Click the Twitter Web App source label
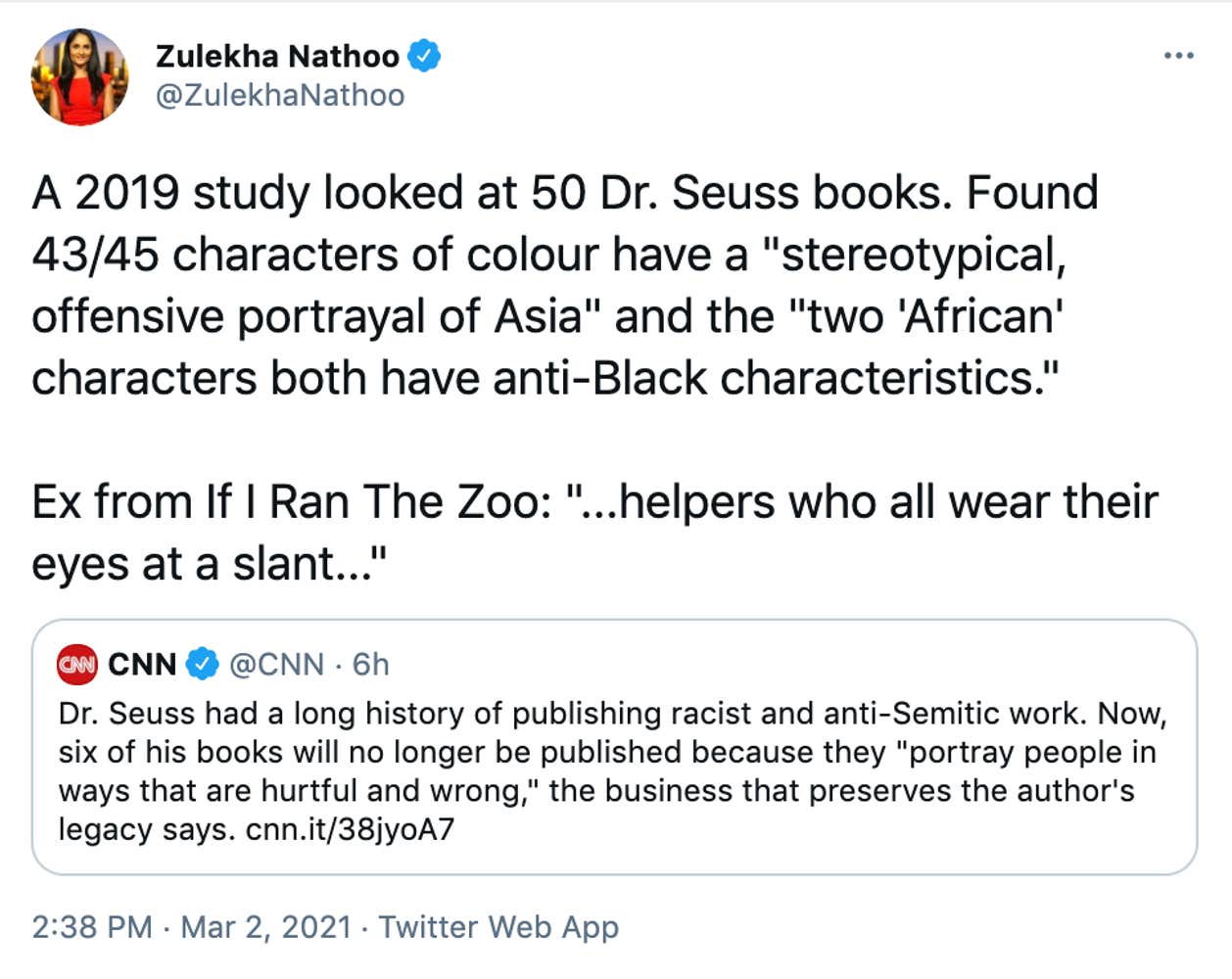This screenshot has height=979, width=1232. [498, 927]
